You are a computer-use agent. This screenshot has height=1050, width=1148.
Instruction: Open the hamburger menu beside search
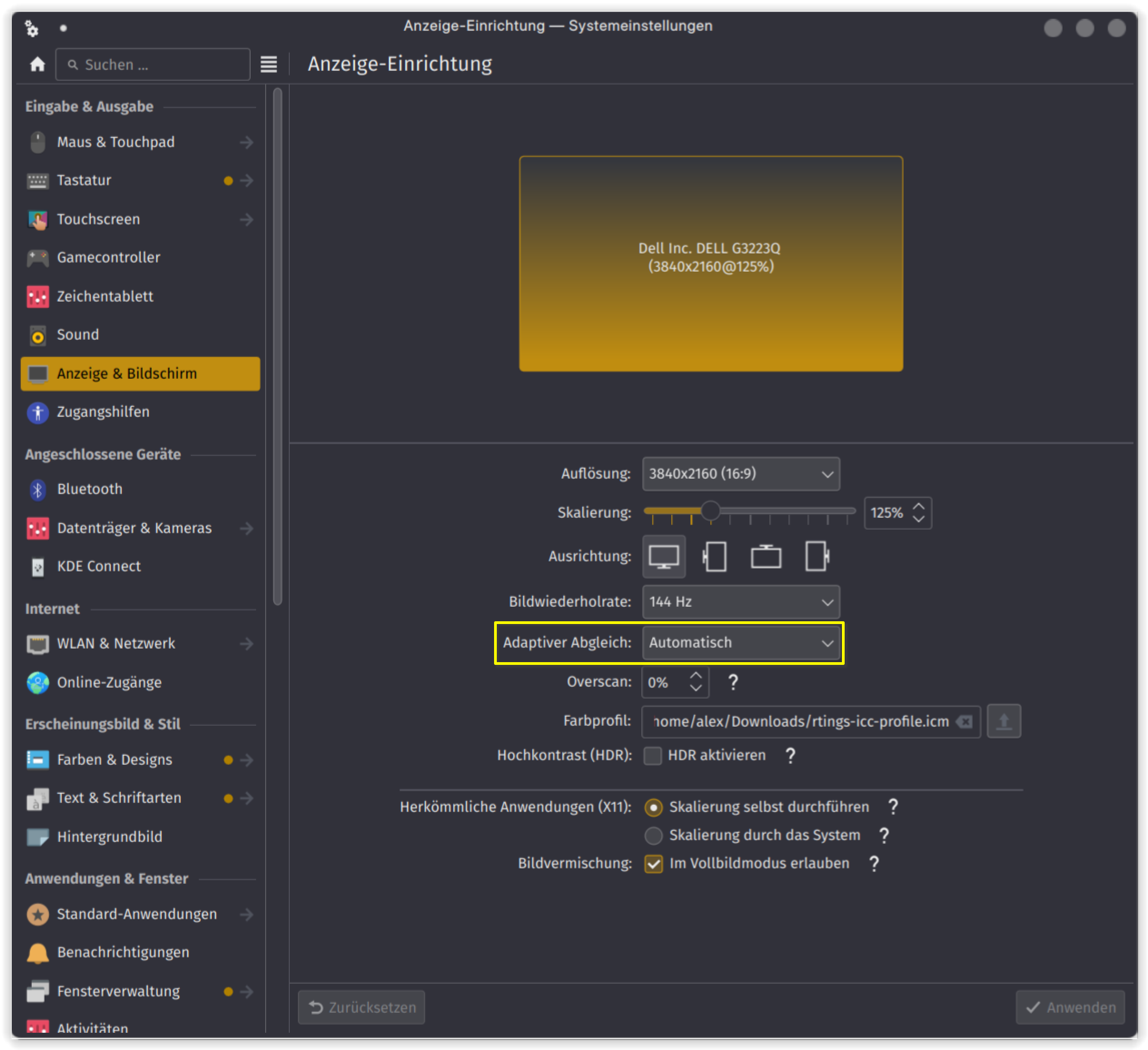coord(268,64)
